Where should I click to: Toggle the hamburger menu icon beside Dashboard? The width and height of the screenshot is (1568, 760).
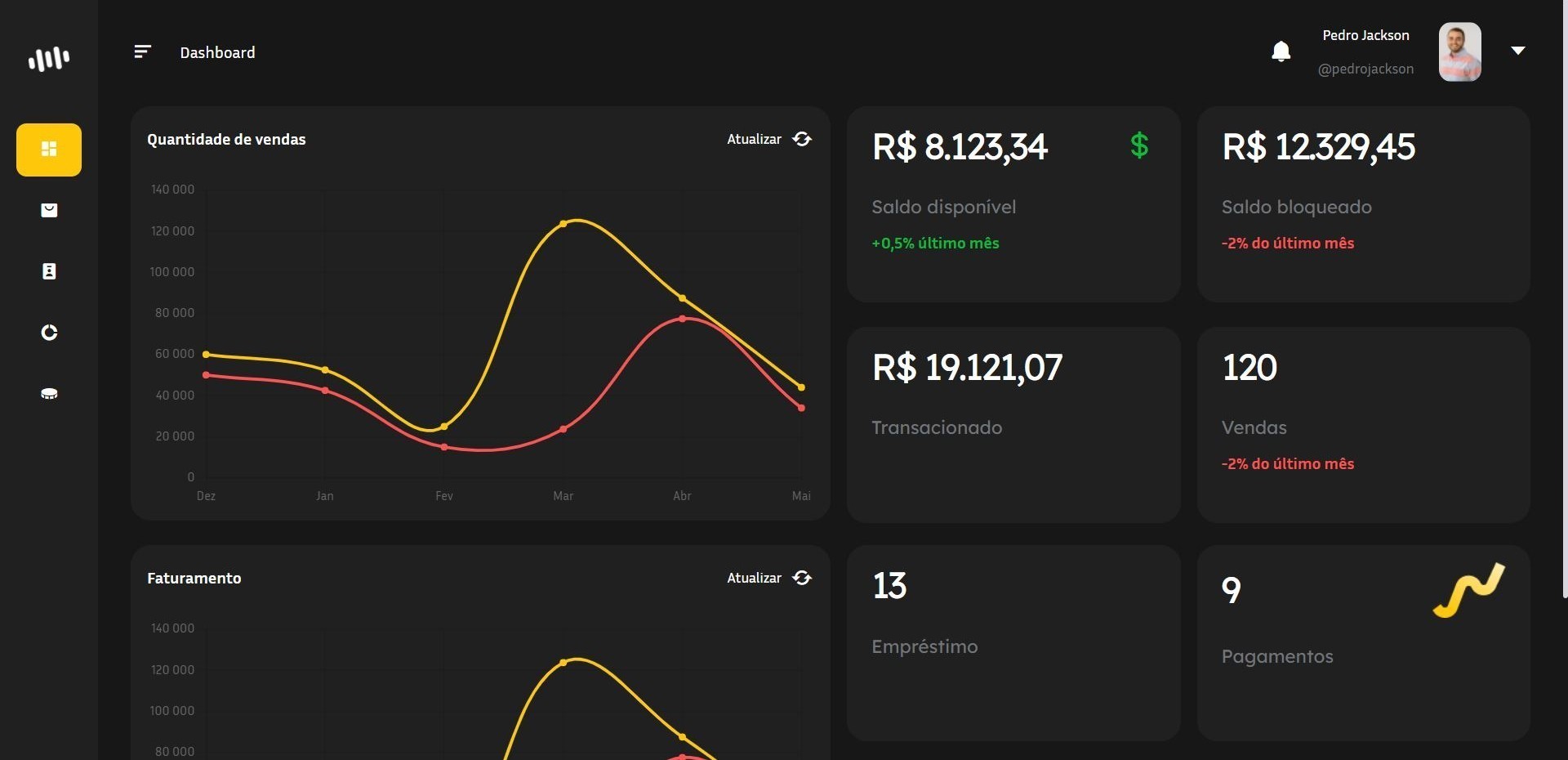(142, 52)
